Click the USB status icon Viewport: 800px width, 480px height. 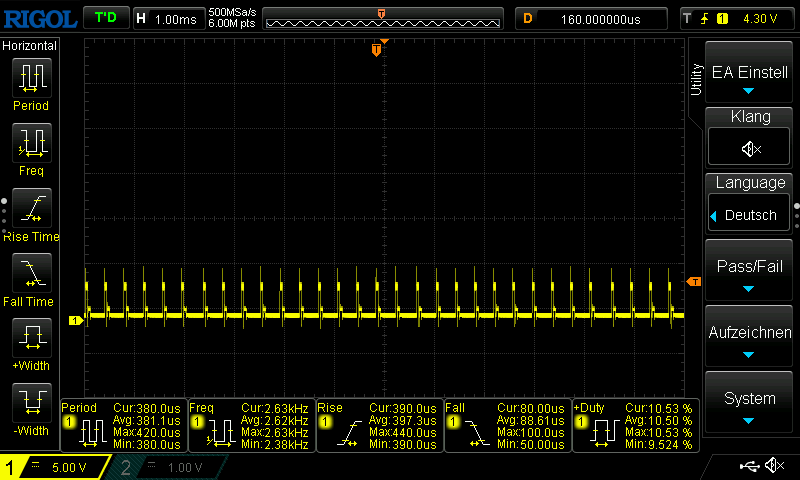point(749,465)
